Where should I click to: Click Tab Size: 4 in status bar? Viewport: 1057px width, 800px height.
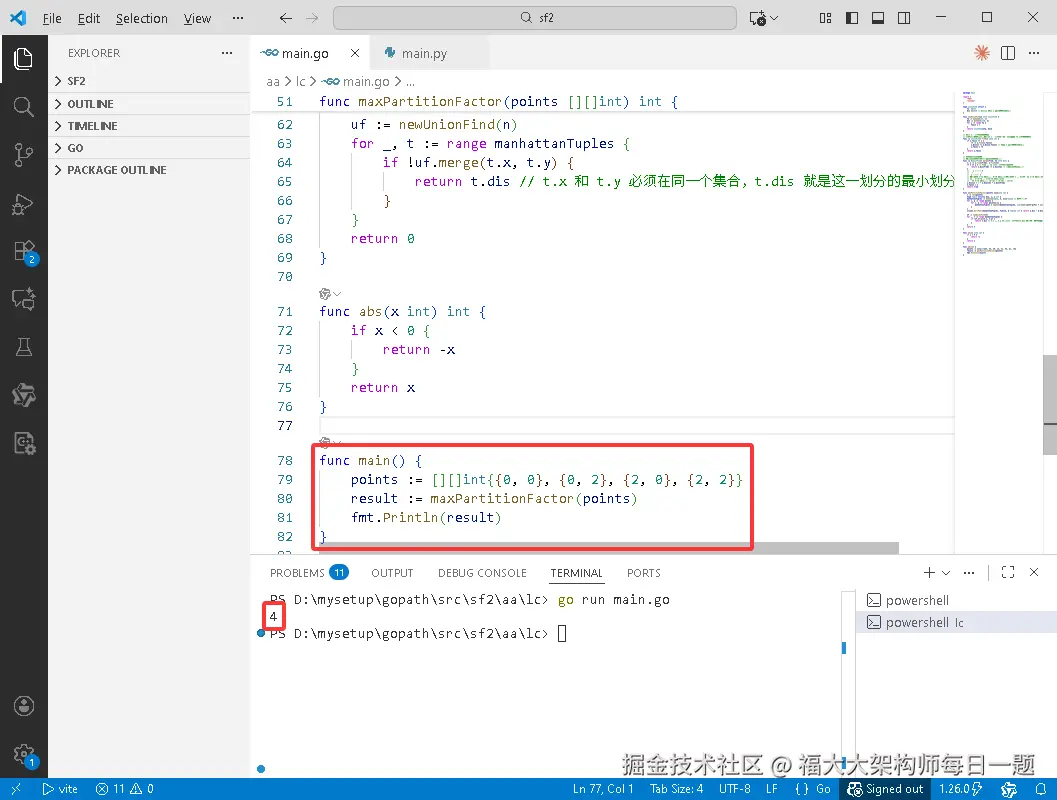[676, 789]
